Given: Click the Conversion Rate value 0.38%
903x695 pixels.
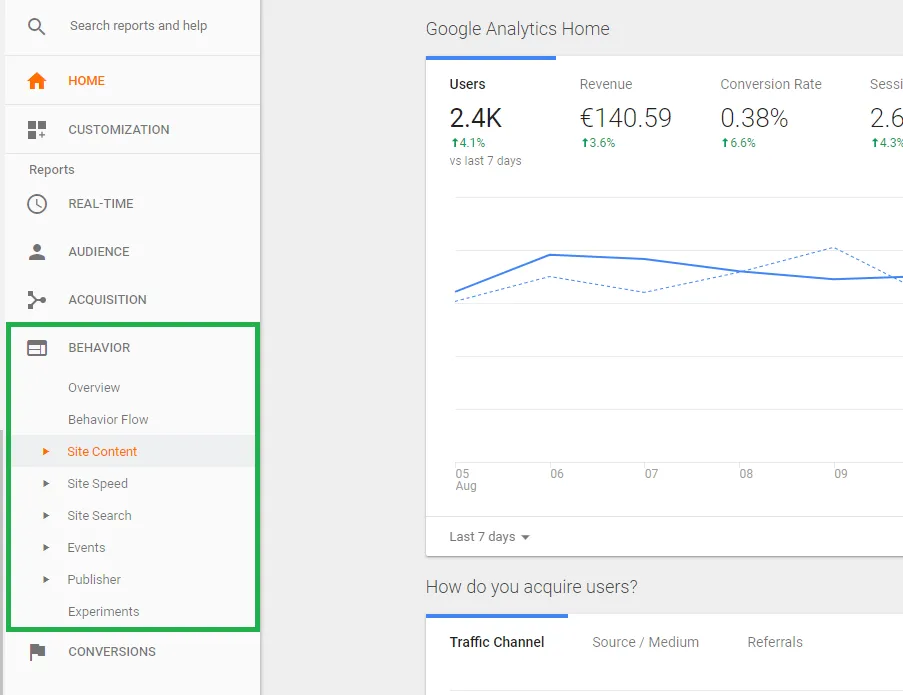Looking at the screenshot, I should [x=754, y=118].
